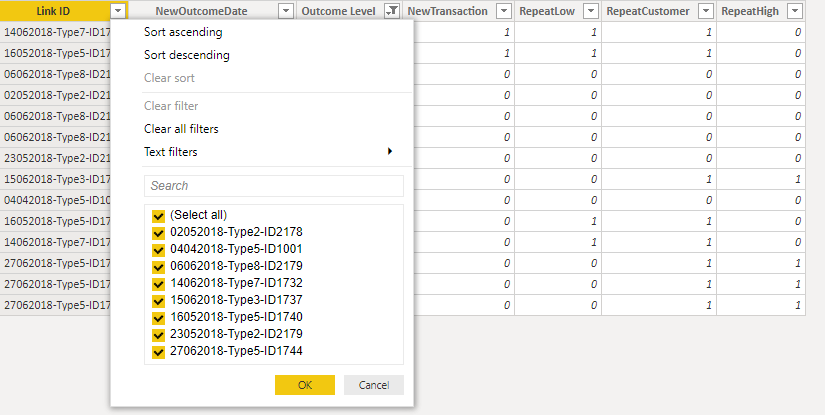Screen dimensions: 825x415
Task: Cancel the filter dialog
Action: [374, 385]
